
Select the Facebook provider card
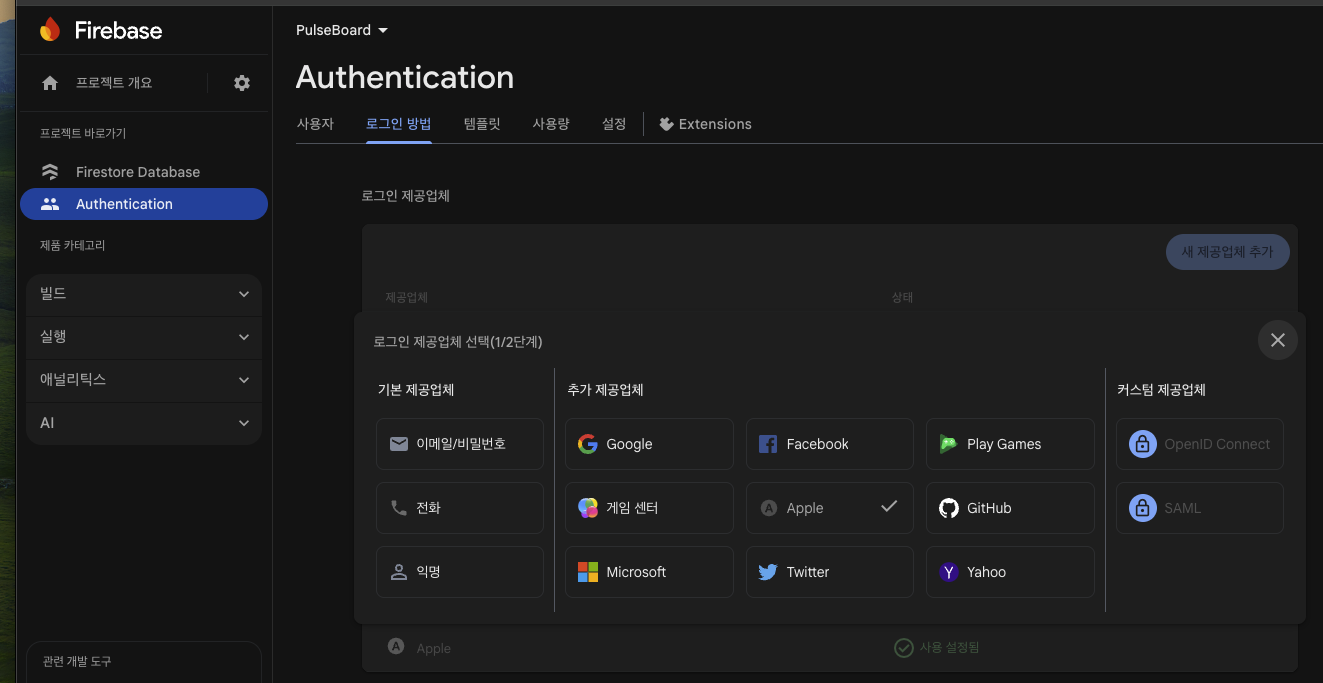[x=830, y=444]
